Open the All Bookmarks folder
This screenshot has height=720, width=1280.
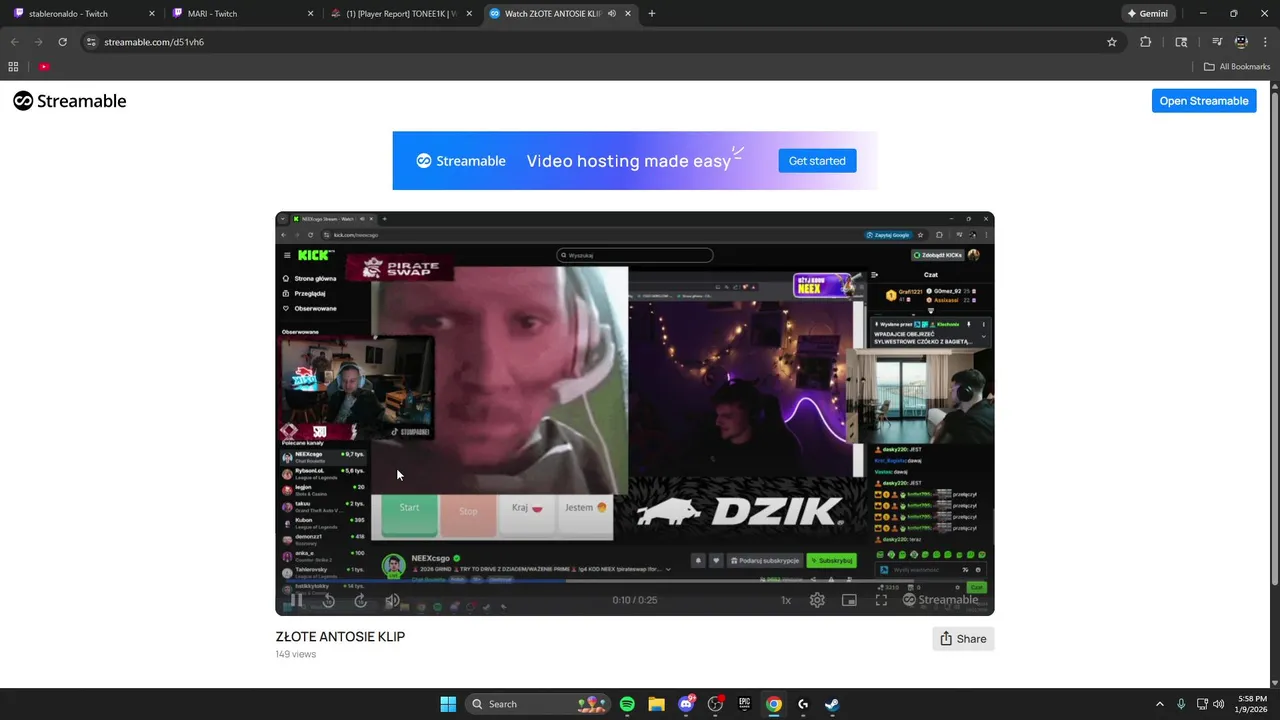[1237, 67]
